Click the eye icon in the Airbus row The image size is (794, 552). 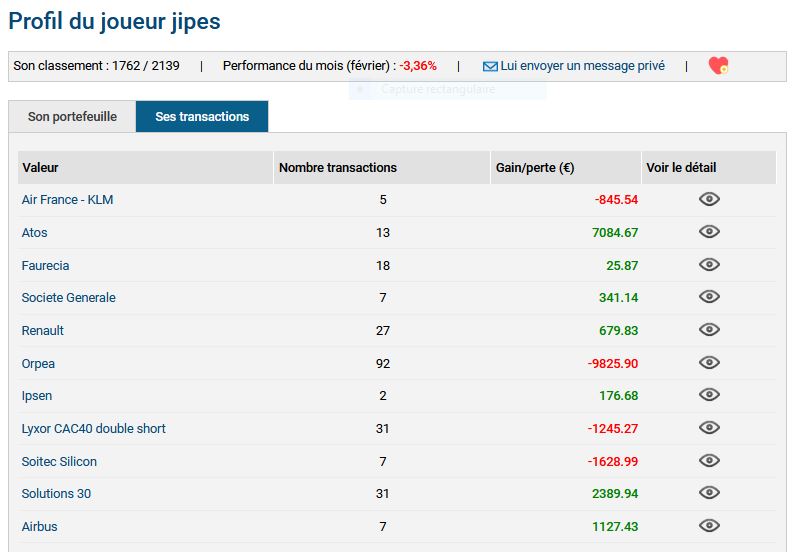[x=709, y=525]
